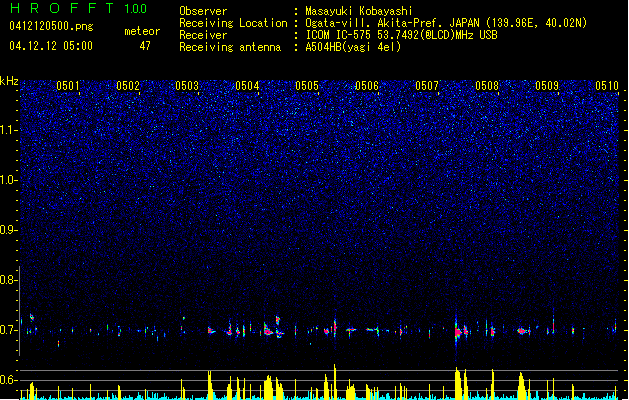Click the Receiving antenna label

click(x=230, y=47)
